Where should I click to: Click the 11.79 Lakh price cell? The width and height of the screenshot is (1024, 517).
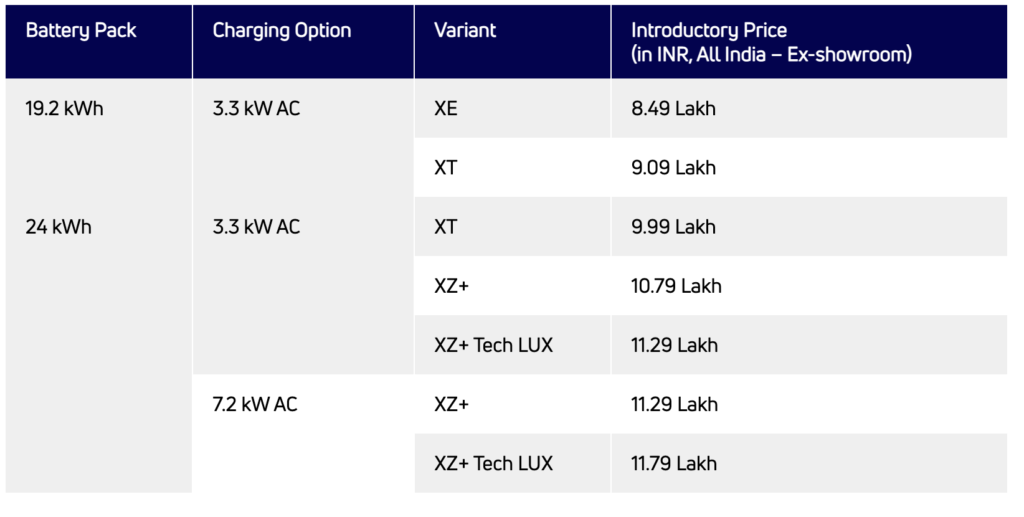675,464
